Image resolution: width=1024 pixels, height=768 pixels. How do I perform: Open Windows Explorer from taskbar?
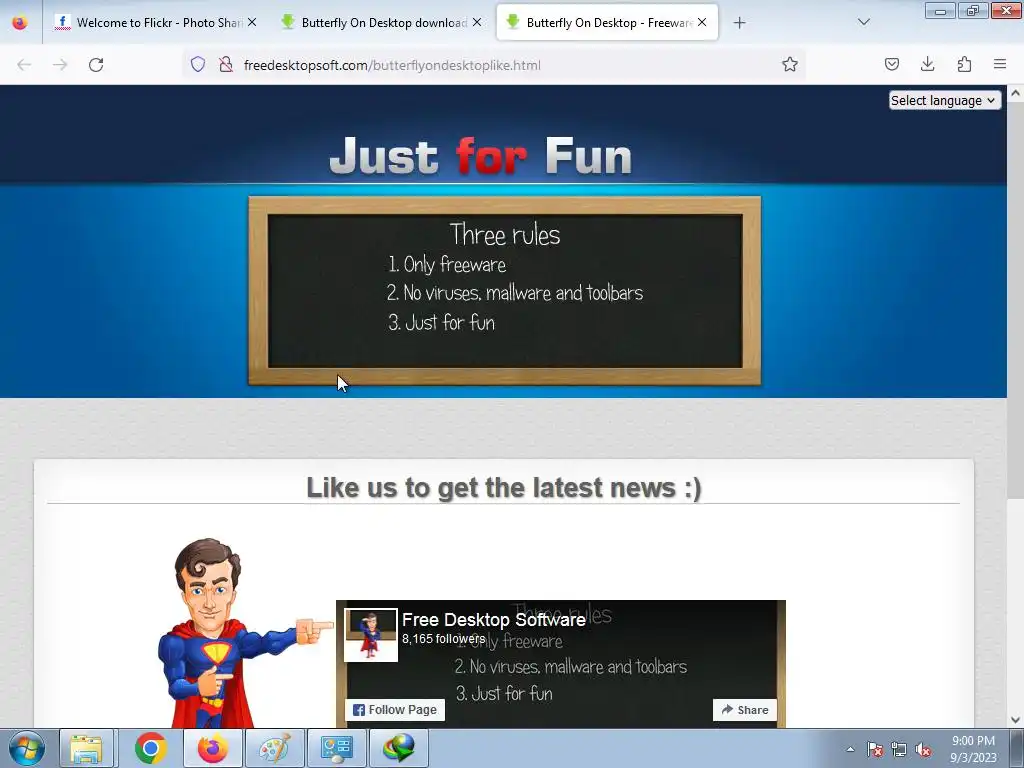point(87,748)
